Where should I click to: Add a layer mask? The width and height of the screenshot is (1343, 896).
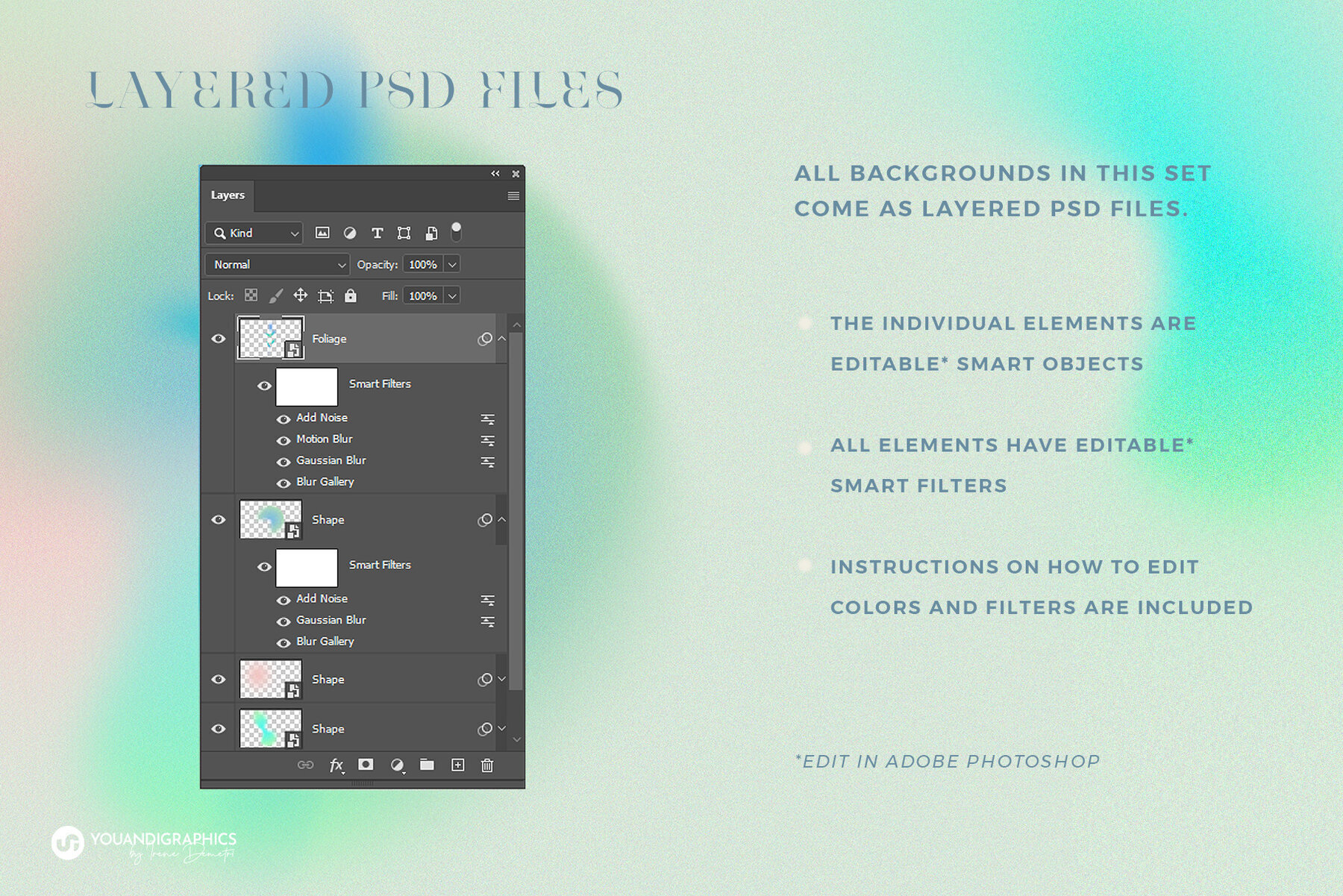click(365, 765)
